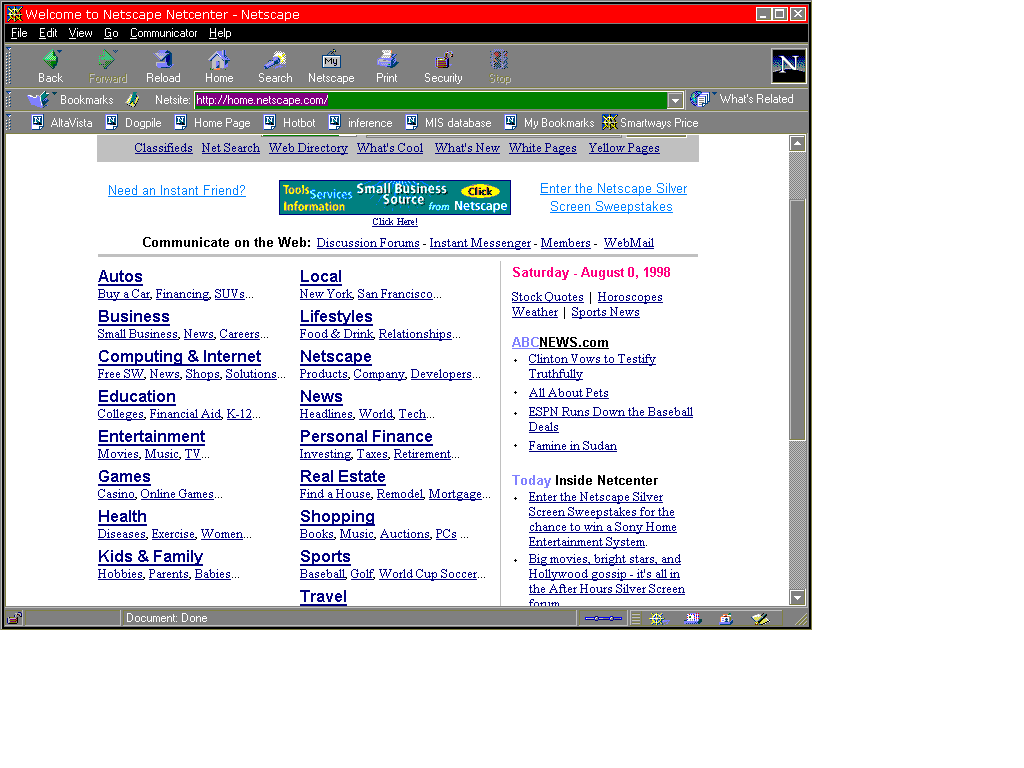The image size is (1024, 768).
Task: Click the My Netscape toolbar icon
Action: (x=331, y=67)
